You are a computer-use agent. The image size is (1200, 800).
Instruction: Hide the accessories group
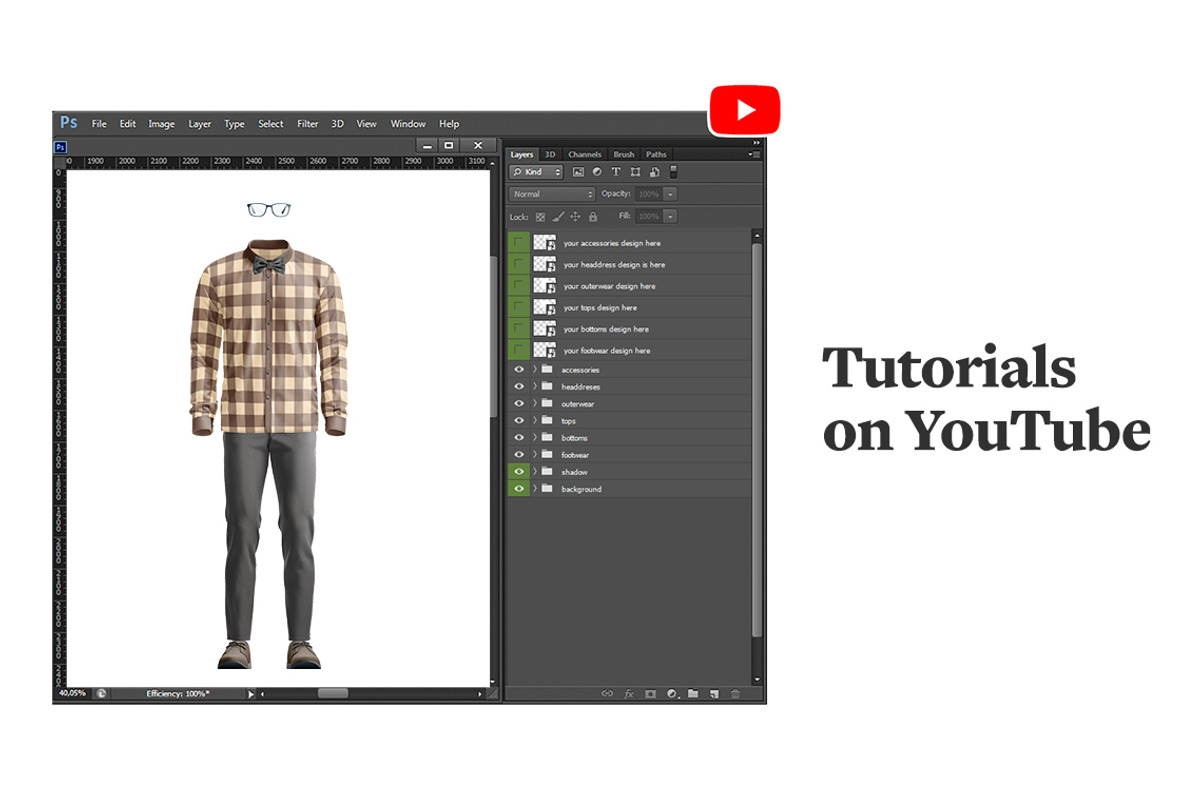(519, 369)
